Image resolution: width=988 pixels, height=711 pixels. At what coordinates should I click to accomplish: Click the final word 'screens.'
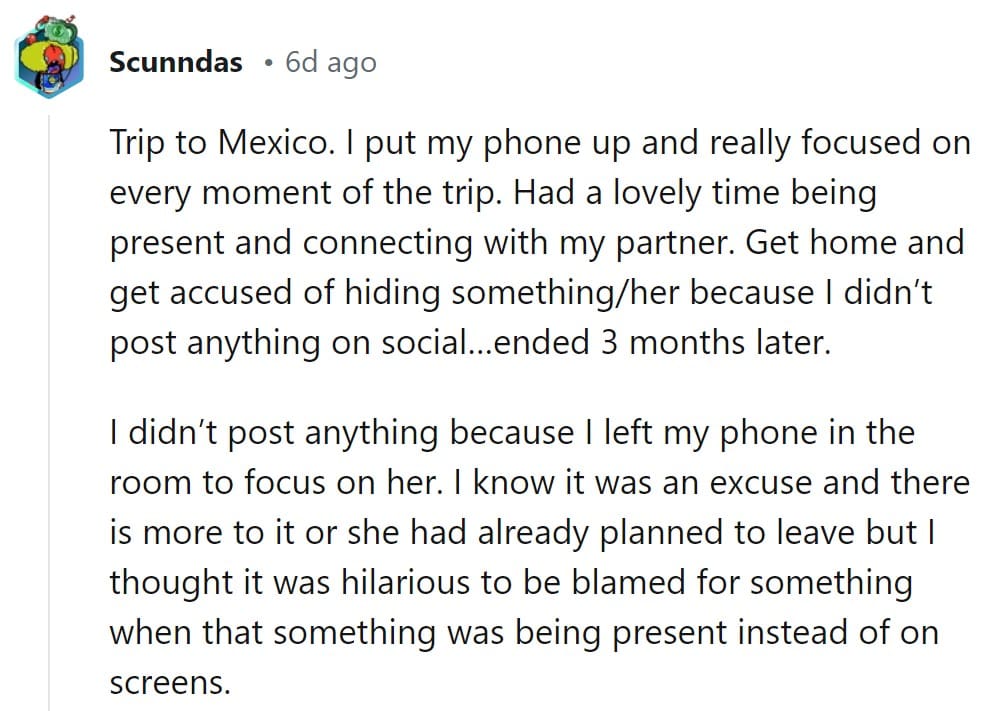(x=170, y=683)
